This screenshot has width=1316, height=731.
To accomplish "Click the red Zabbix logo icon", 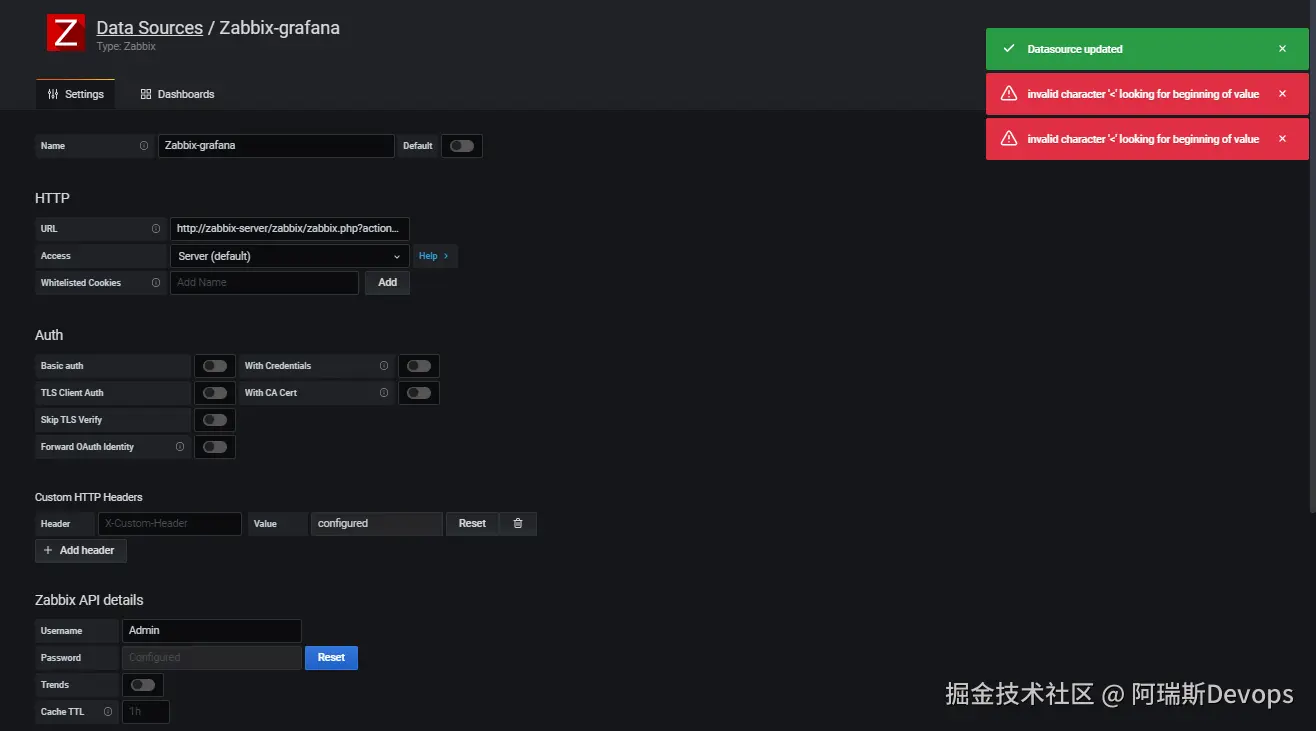I will (66, 33).
